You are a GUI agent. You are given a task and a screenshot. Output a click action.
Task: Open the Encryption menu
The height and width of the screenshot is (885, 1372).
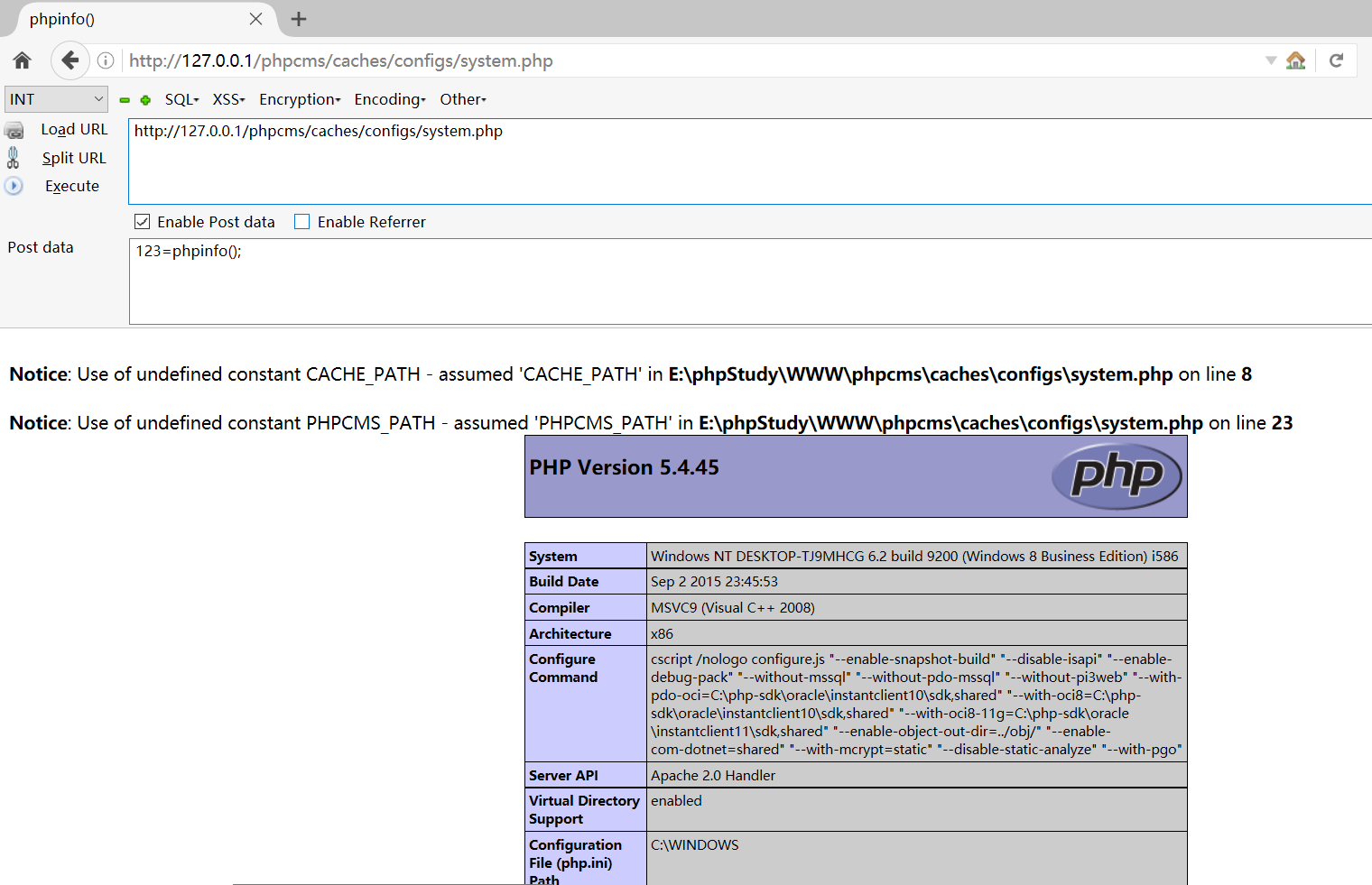tap(300, 99)
